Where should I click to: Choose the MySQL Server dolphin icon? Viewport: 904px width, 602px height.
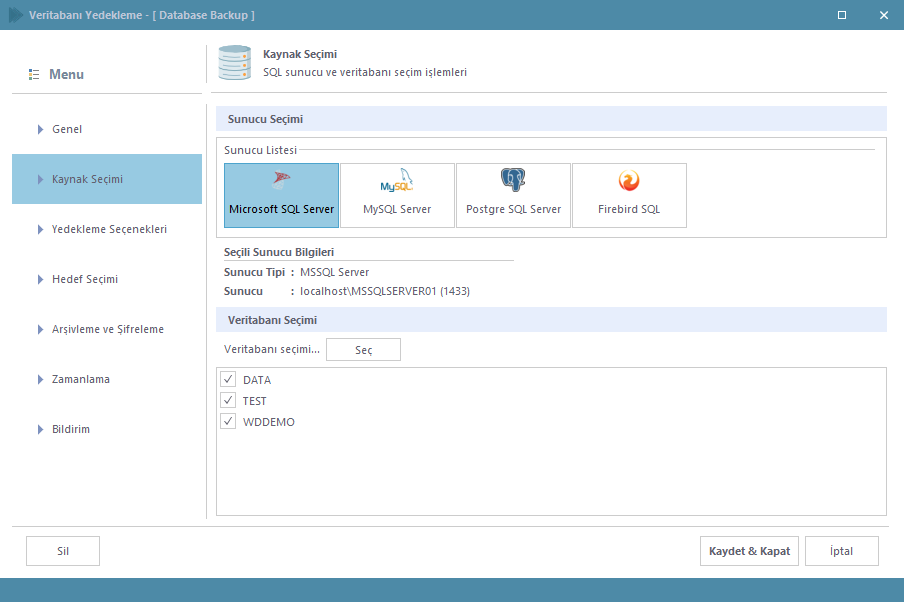point(397,182)
